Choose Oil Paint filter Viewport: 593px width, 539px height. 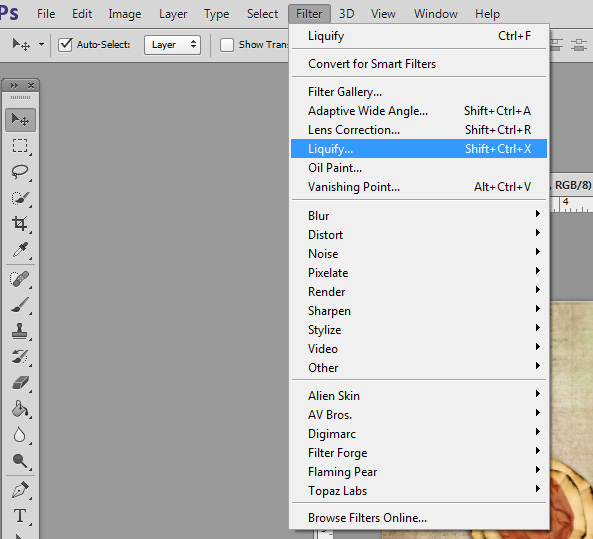point(419,168)
